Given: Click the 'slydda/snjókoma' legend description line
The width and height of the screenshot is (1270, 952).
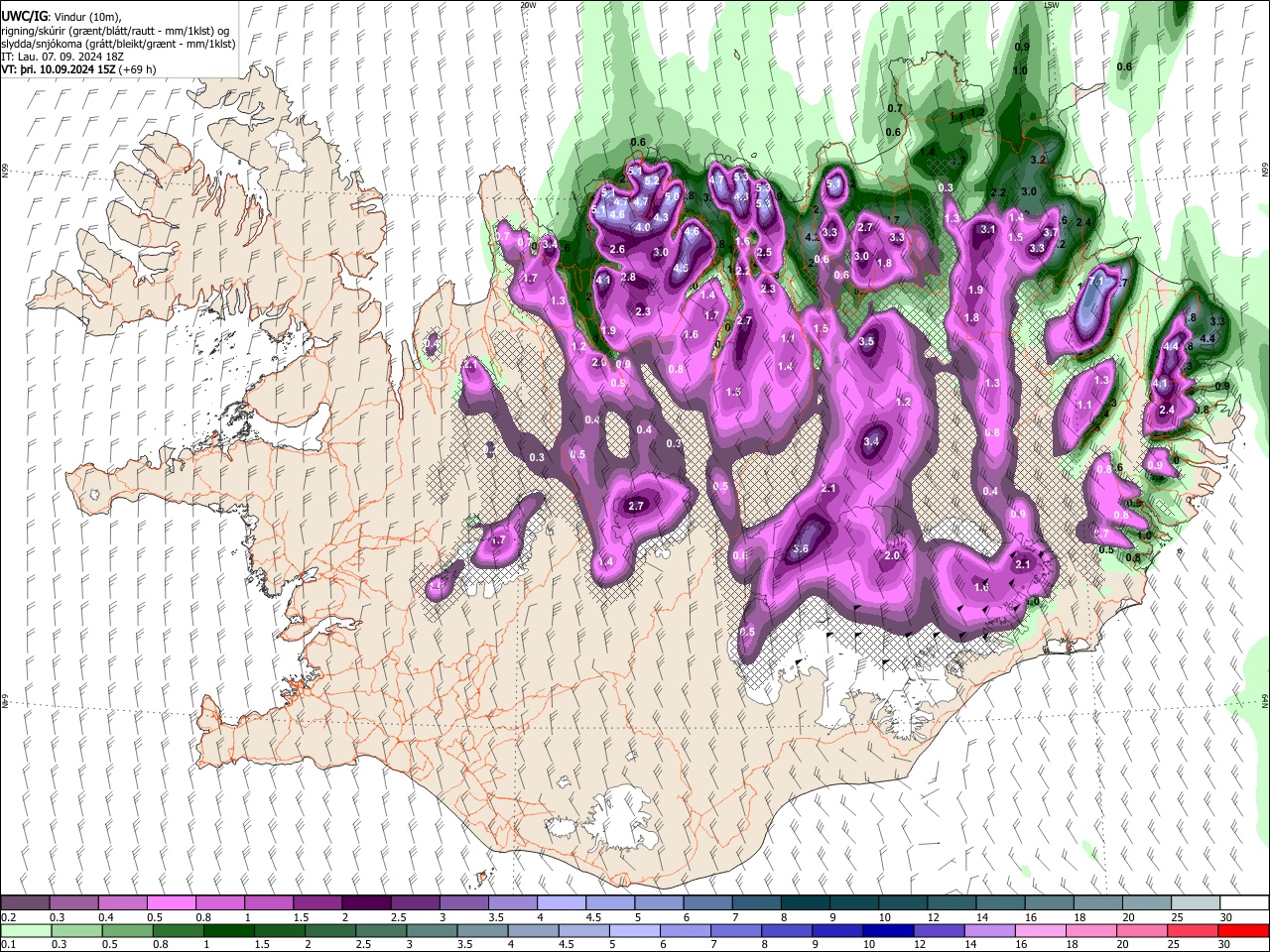Looking at the screenshot, I should click(x=118, y=44).
